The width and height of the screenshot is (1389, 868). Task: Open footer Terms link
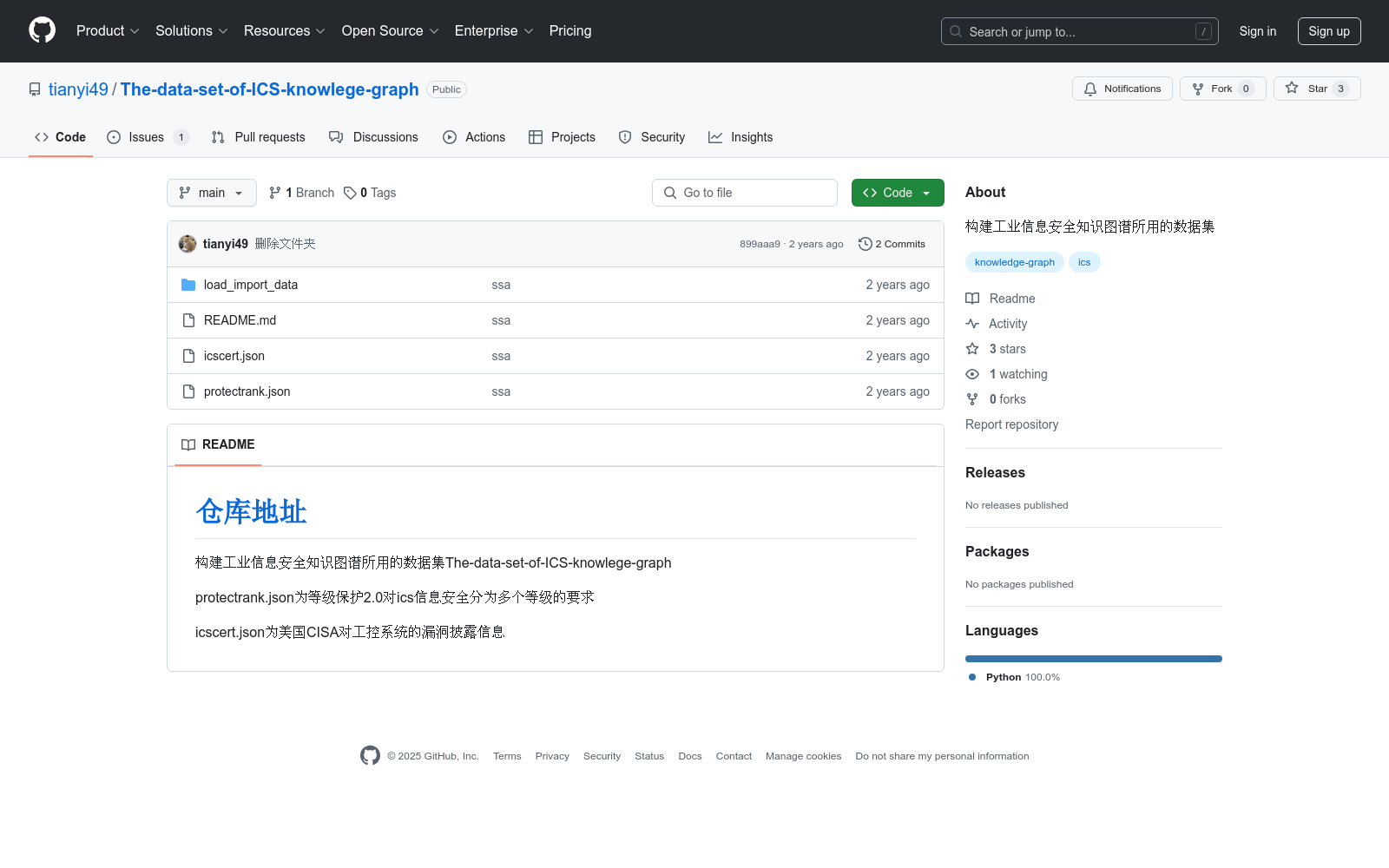point(507,756)
